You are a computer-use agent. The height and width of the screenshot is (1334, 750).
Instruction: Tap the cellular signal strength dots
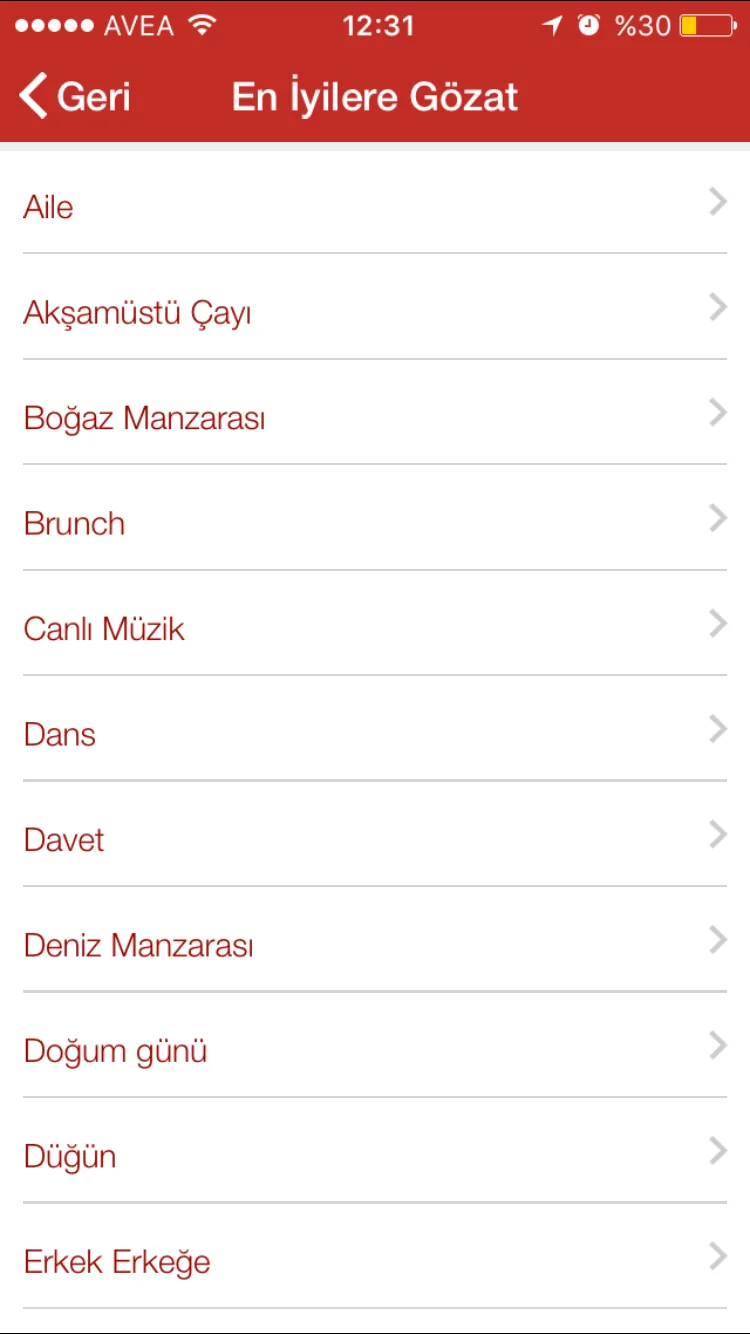point(54,25)
